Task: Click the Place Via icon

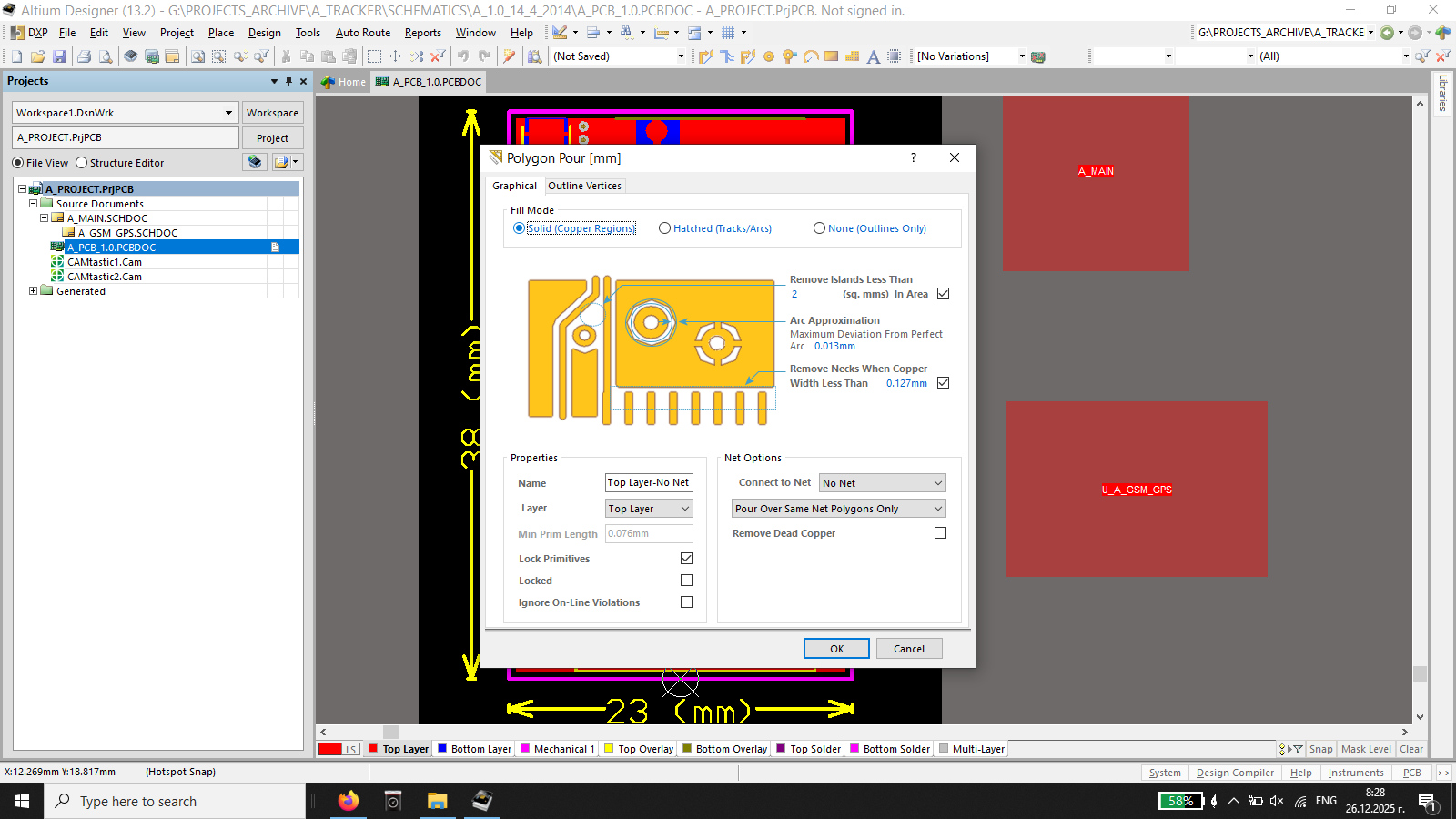Action: point(789,56)
